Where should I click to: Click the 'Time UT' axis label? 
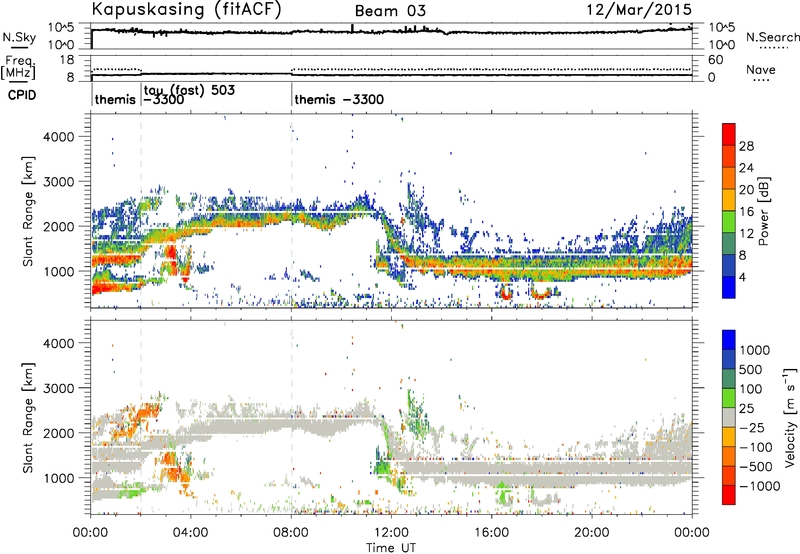[x=391, y=547]
